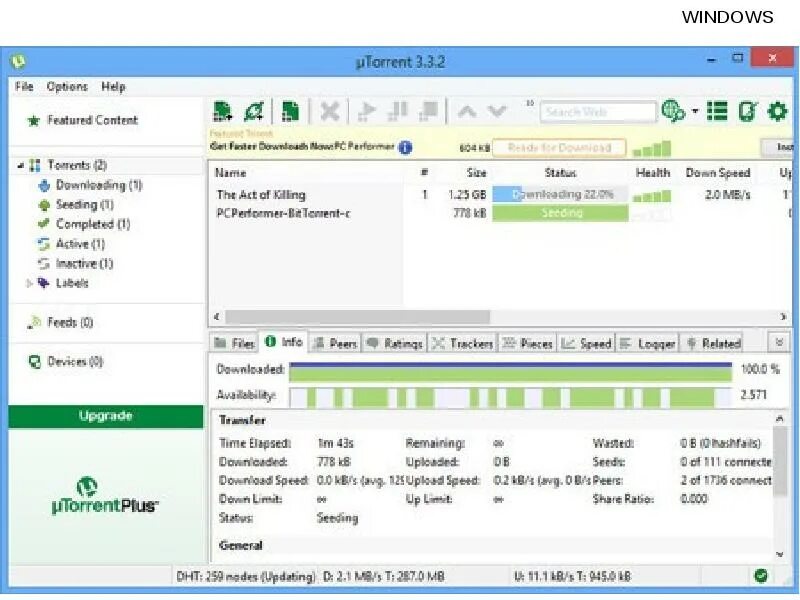Switch to the Logger tab
Image resolution: width=800 pixels, height=600 pixels.
[648, 343]
